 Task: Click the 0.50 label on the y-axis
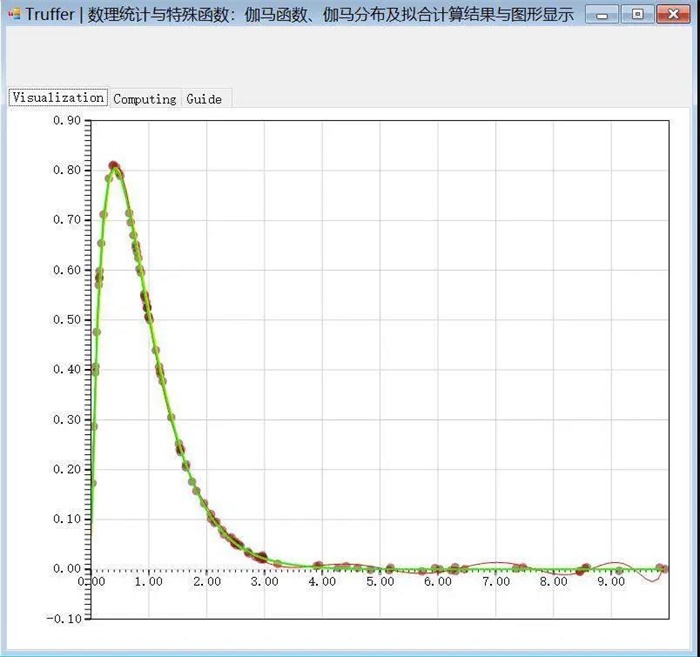[66, 320]
